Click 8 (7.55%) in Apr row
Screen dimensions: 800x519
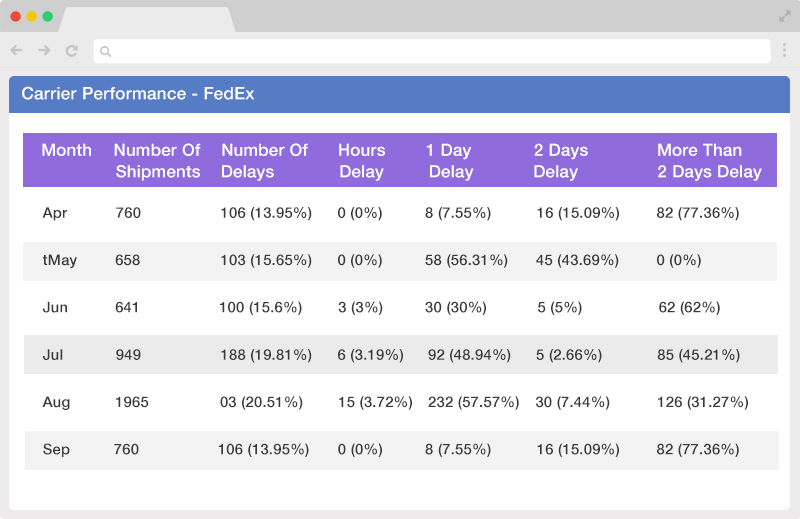coord(458,213)
